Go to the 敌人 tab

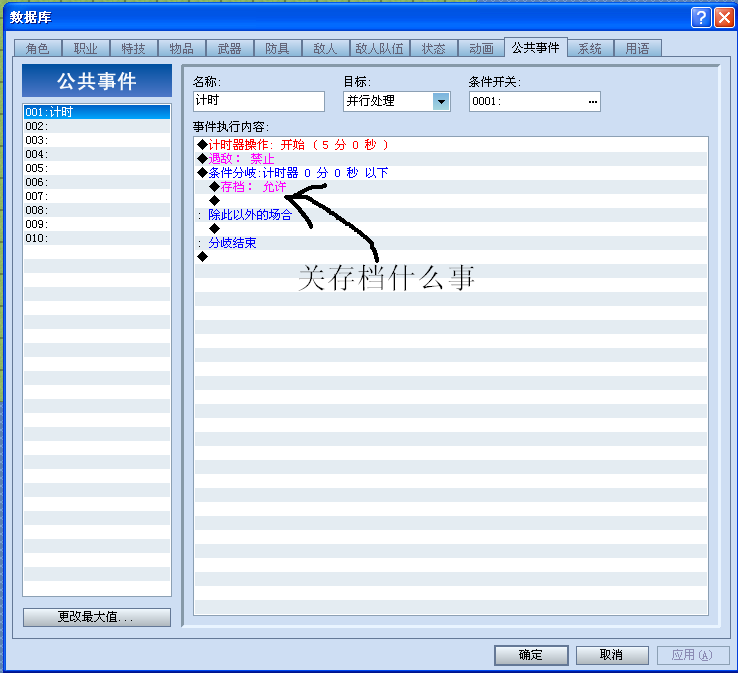click(x=326, y=48)
